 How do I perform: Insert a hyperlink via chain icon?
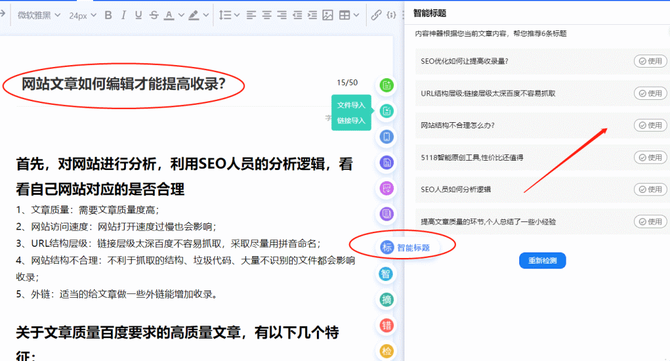[x=376, y=15]
